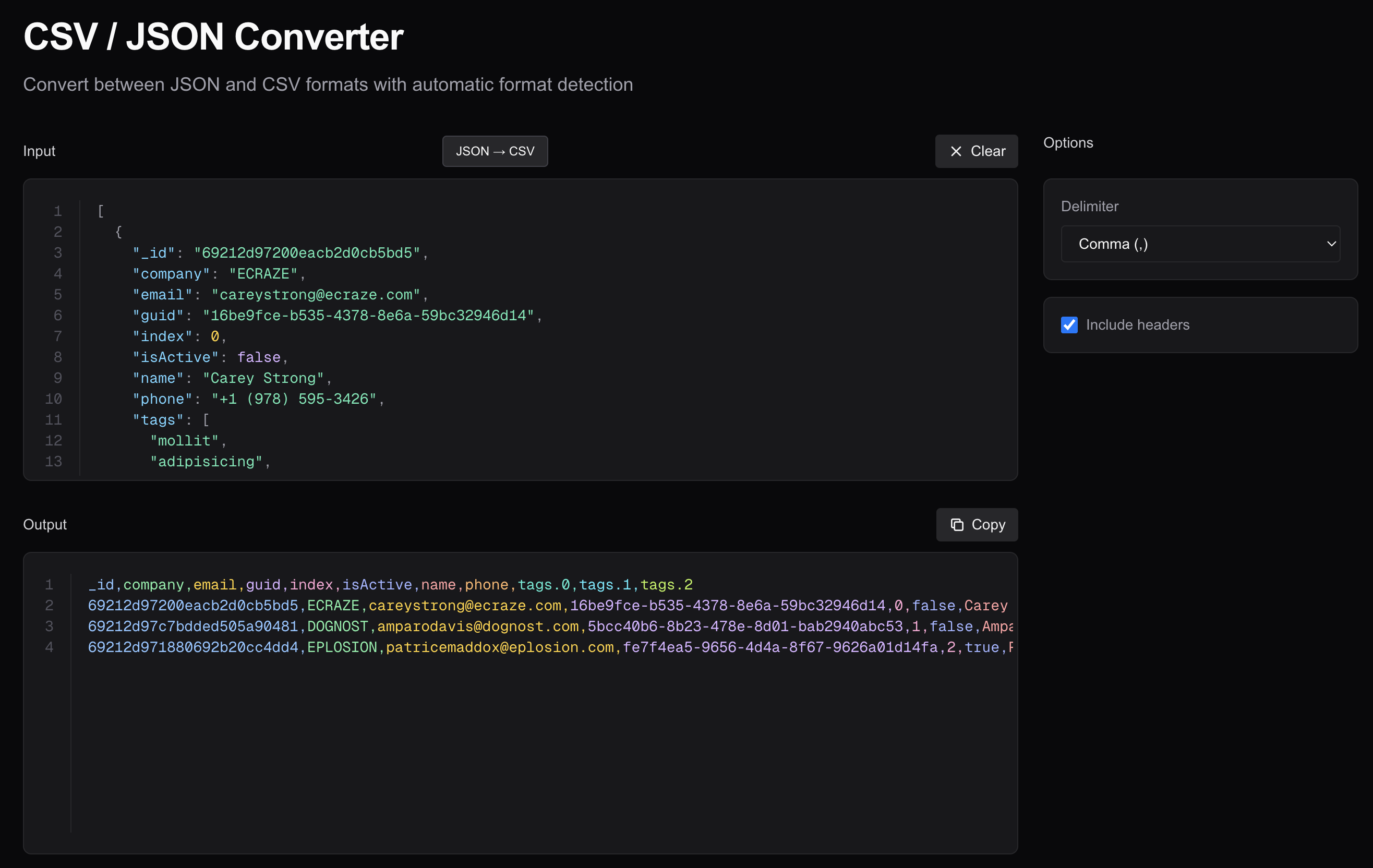
Task: Click the X icon in Clear button
Action: [x=956, y=151]
